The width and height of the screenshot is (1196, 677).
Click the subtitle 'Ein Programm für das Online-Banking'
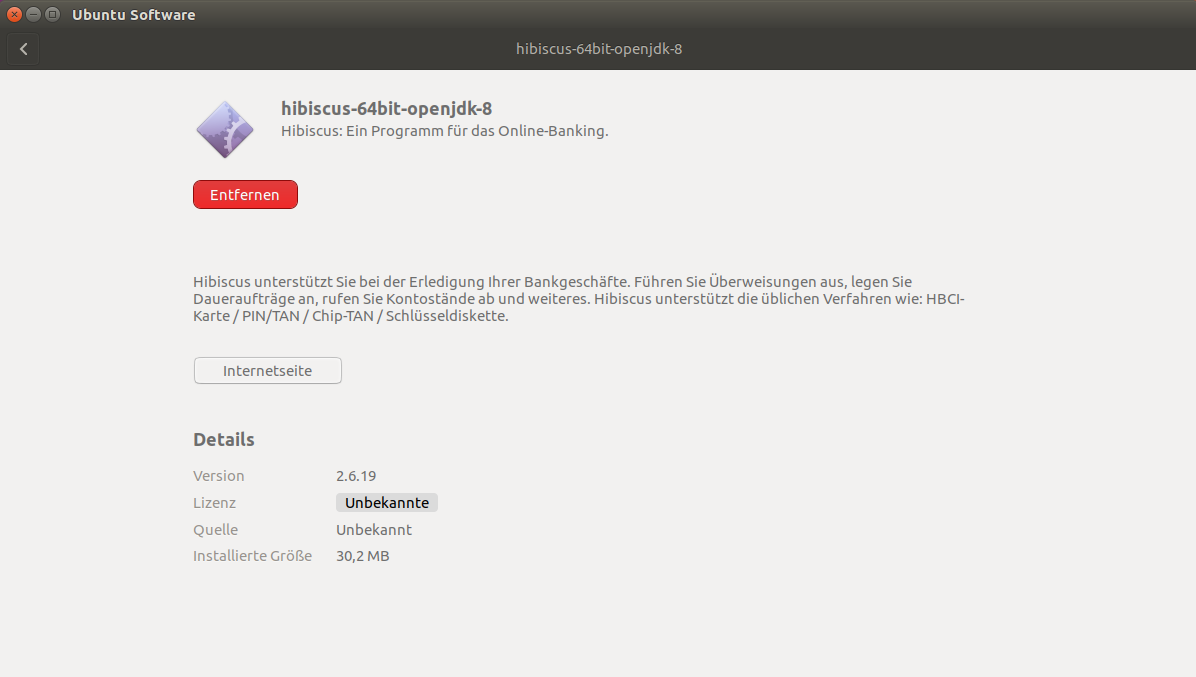[x=477, y=131]
